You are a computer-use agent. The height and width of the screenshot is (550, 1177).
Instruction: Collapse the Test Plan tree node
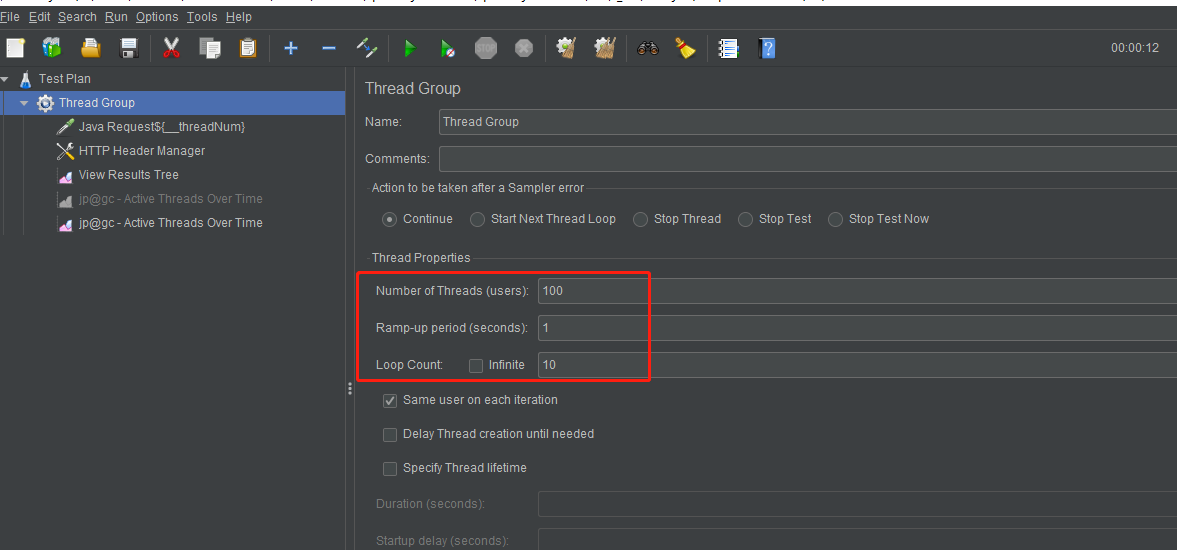point(5,79)
